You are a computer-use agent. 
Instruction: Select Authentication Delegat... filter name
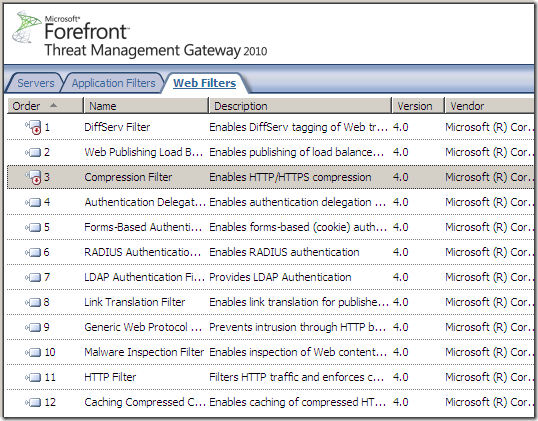[145, 202]
